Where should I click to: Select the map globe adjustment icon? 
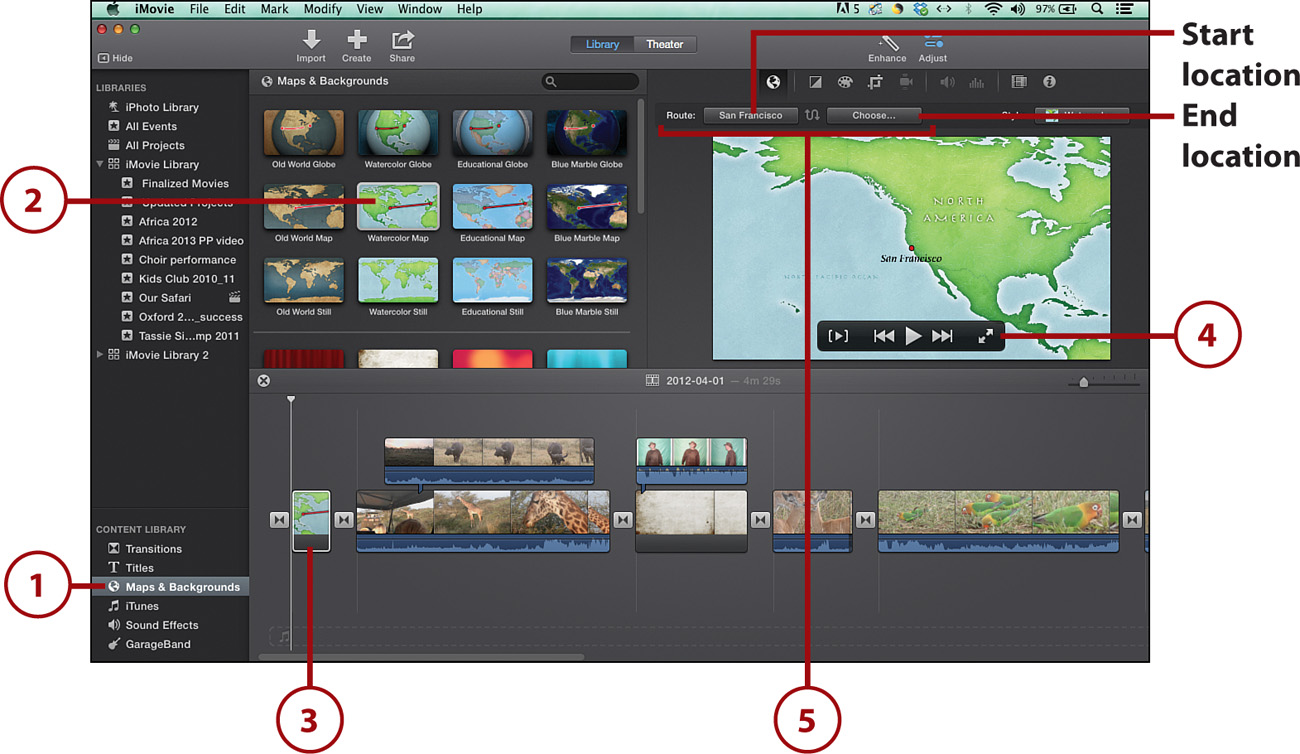772,82
